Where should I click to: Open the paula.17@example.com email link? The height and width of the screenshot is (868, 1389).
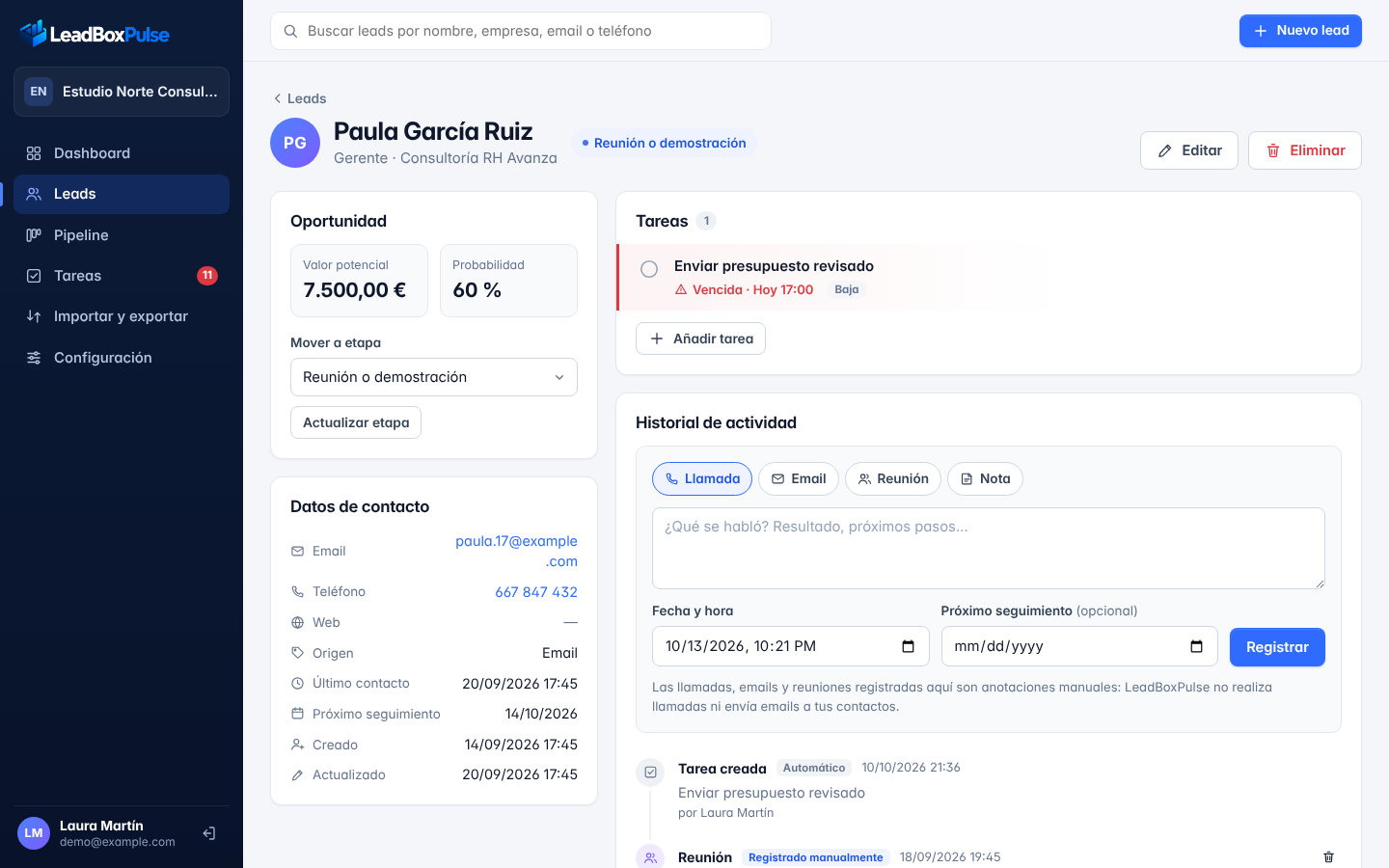pos(516,552)
